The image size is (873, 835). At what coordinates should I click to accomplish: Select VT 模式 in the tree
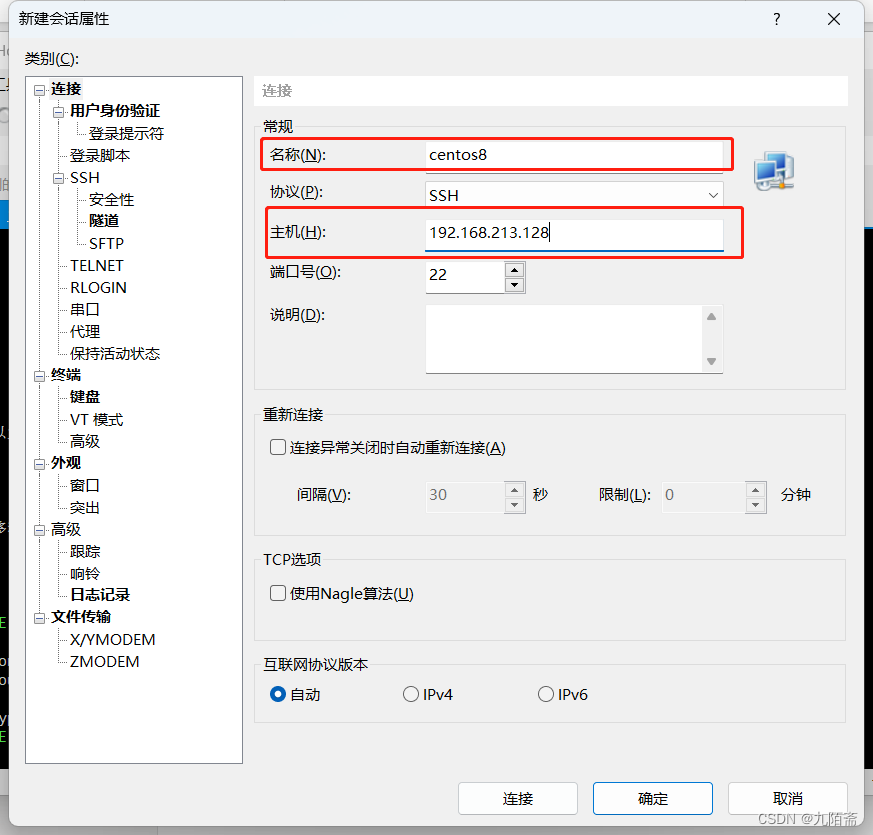click(x=96, y=420)
